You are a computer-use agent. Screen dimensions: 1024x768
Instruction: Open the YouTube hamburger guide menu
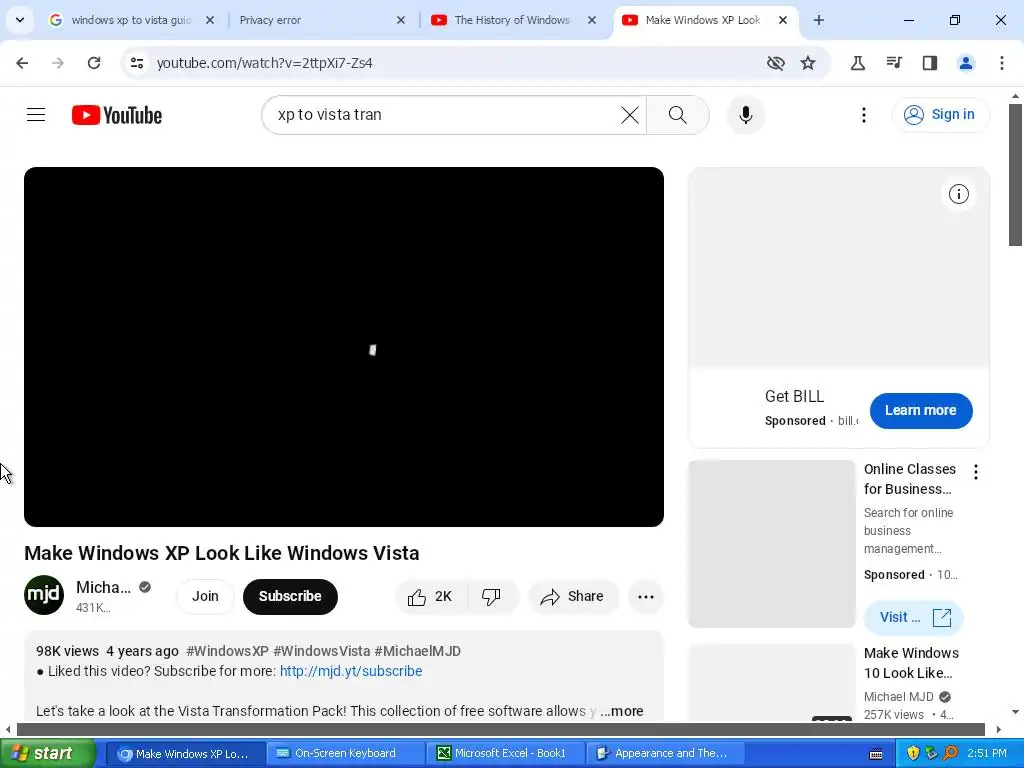[36, 115]
